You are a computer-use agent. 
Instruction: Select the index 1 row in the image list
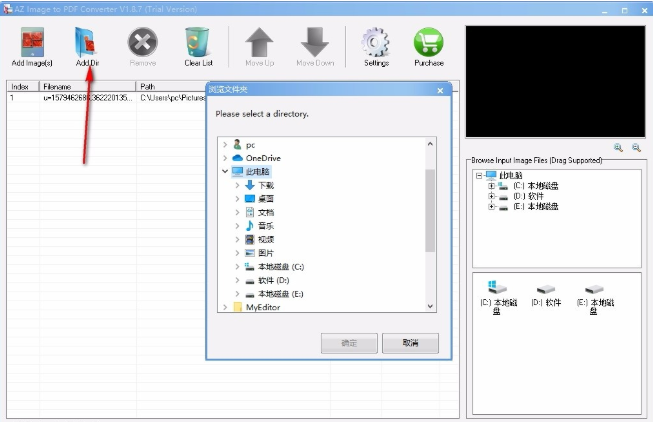(x=106, y=98)
